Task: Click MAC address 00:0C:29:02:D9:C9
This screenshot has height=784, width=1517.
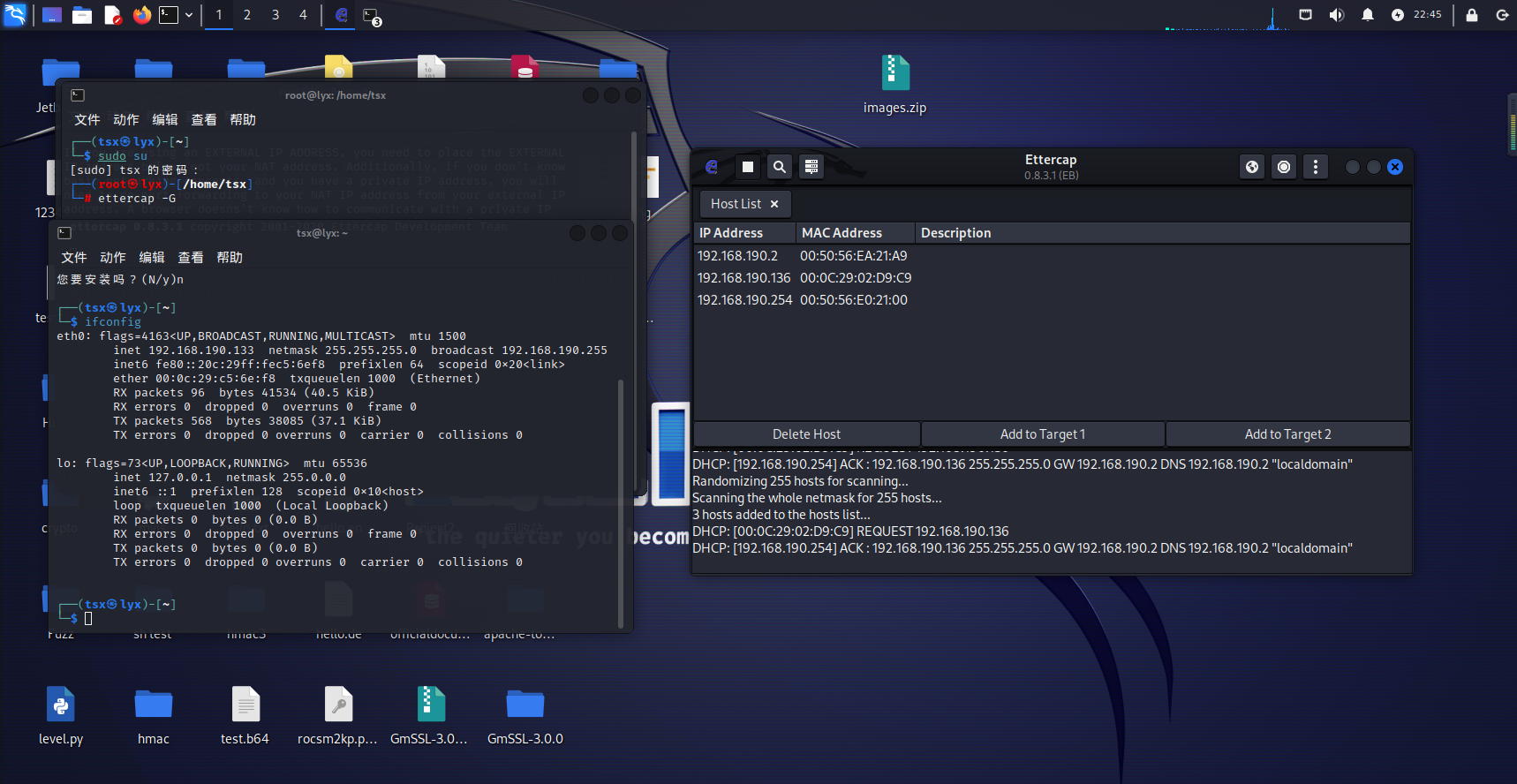Action: (856, 278)
